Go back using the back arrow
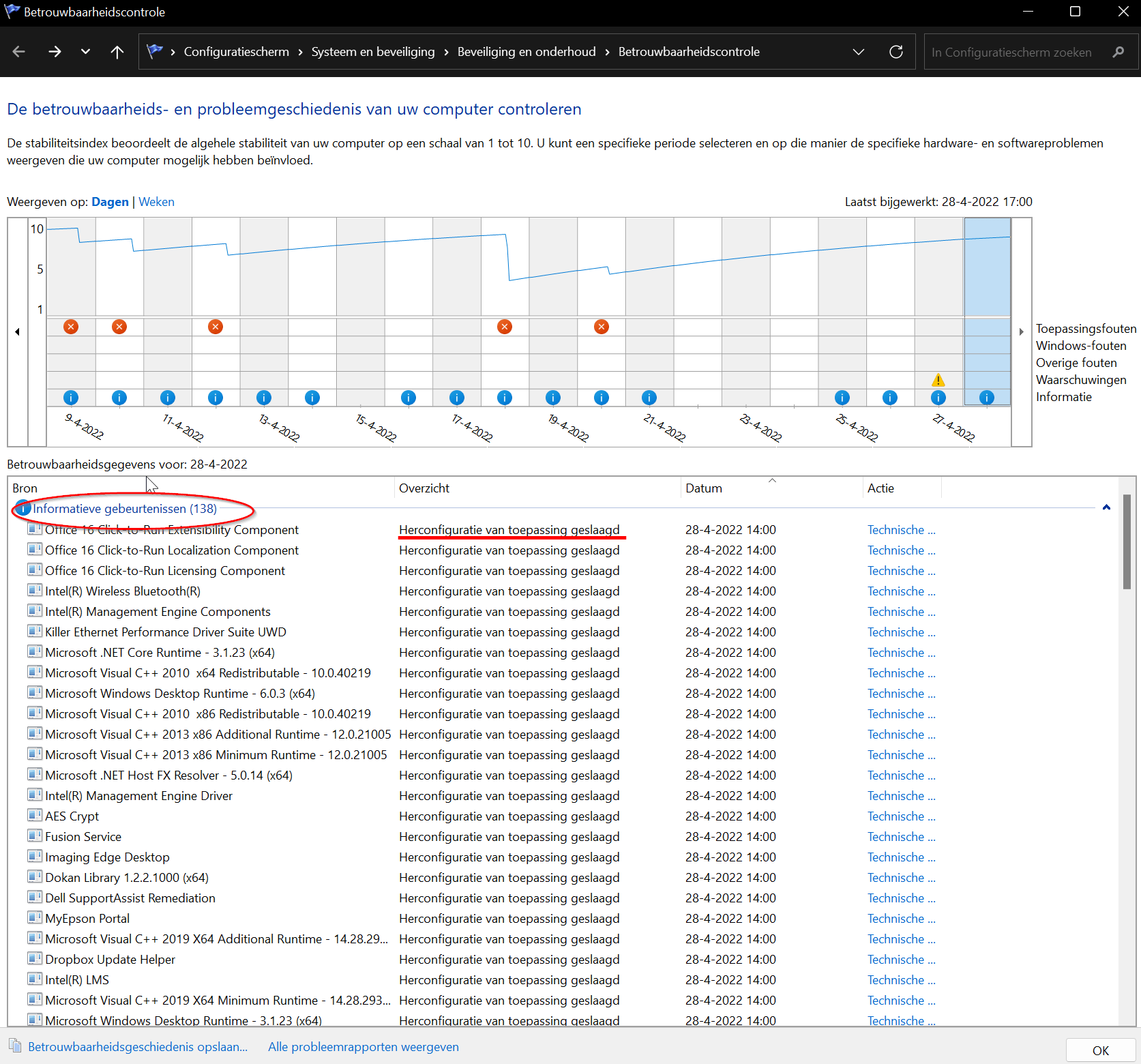 [x=19, y=52]
